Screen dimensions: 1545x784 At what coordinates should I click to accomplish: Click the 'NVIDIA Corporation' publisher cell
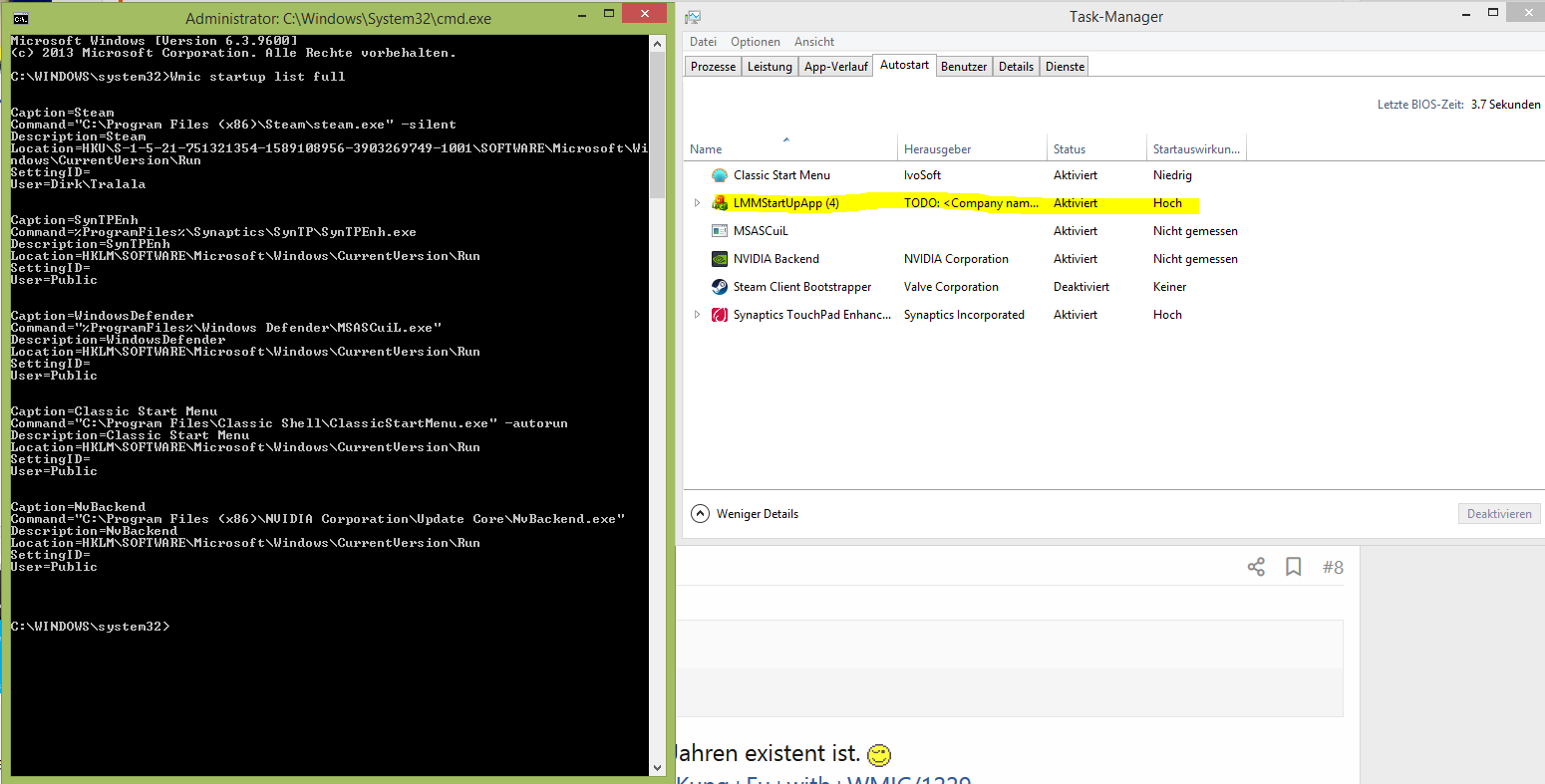(x=956, y=259)
